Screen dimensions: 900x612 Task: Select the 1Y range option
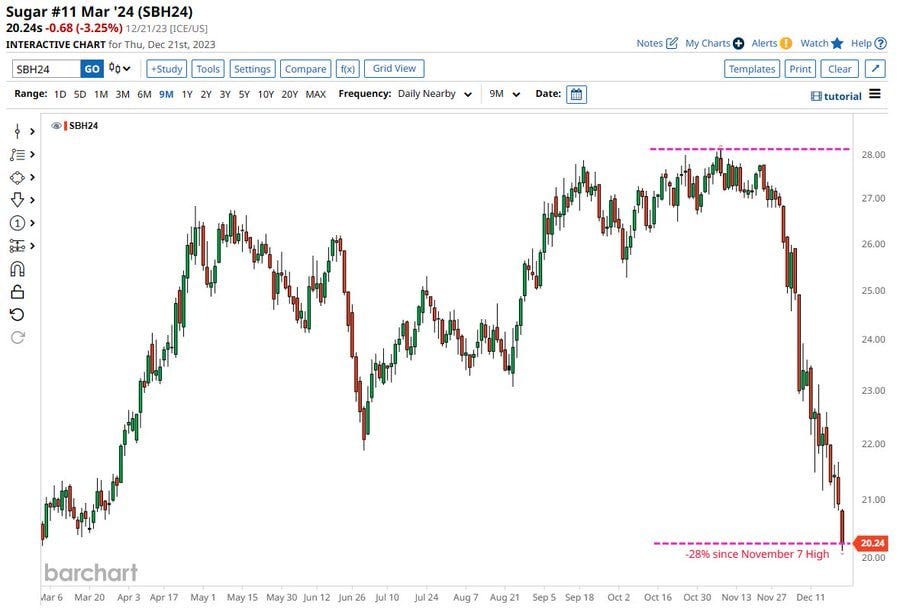[187, 94]
